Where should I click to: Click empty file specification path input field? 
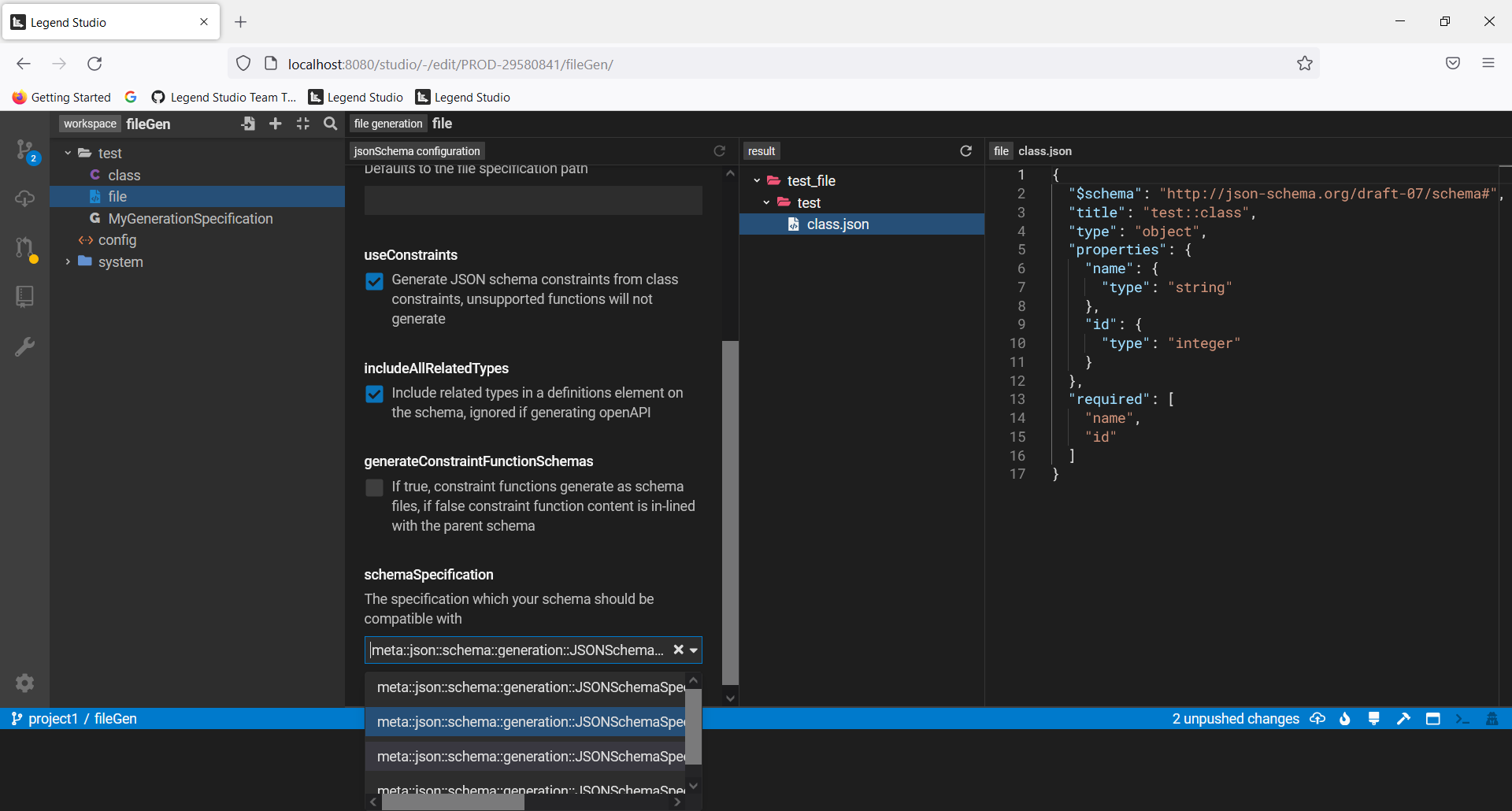pyautogui.click(x=533, y=201)
